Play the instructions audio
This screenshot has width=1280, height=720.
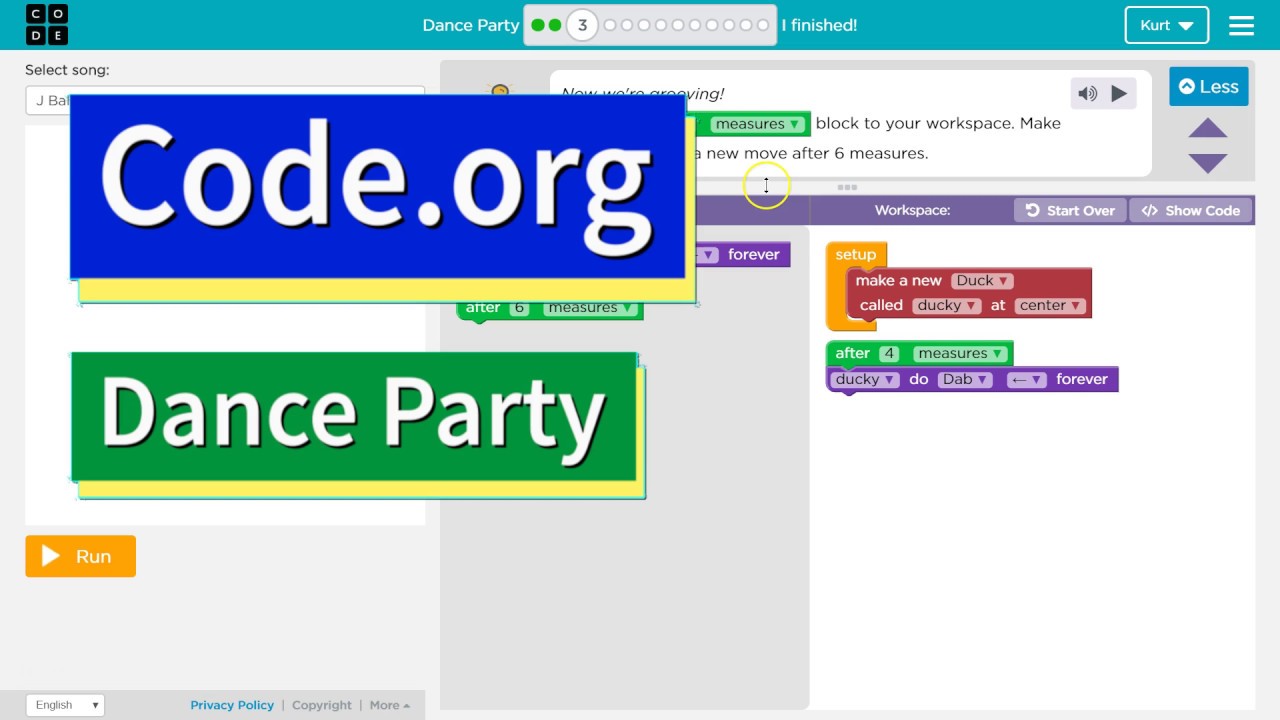pos(1119,94)
